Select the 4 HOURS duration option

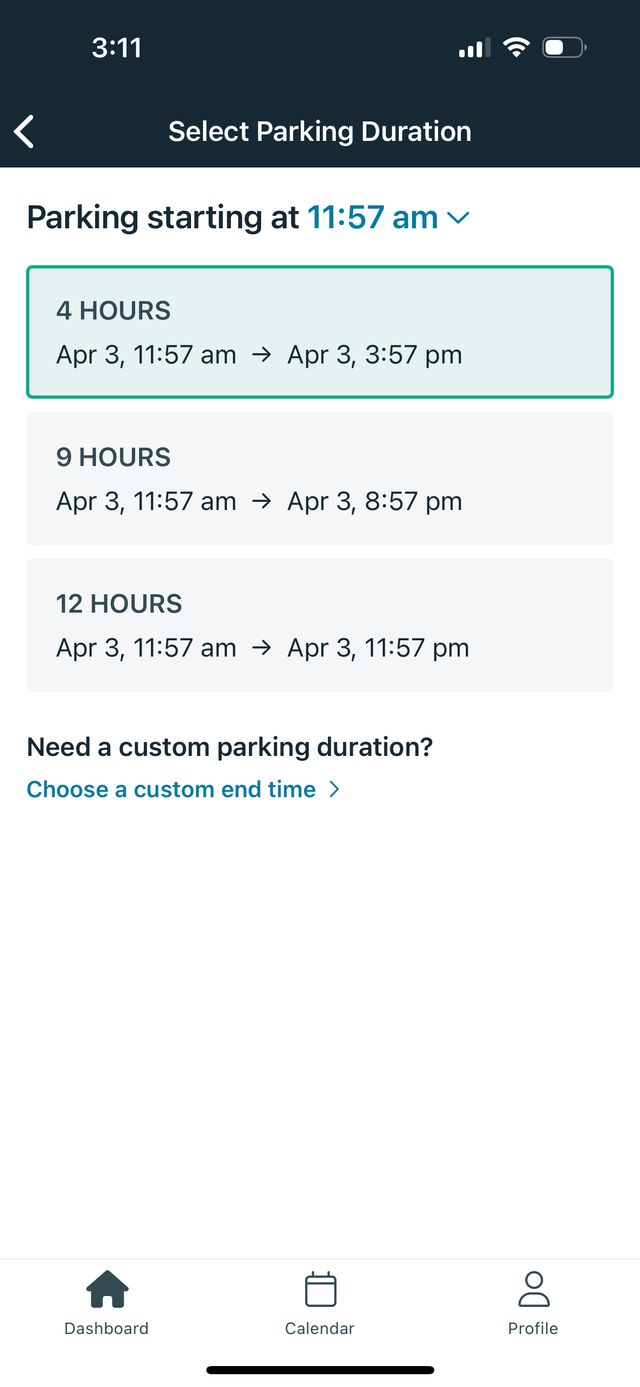320,332
